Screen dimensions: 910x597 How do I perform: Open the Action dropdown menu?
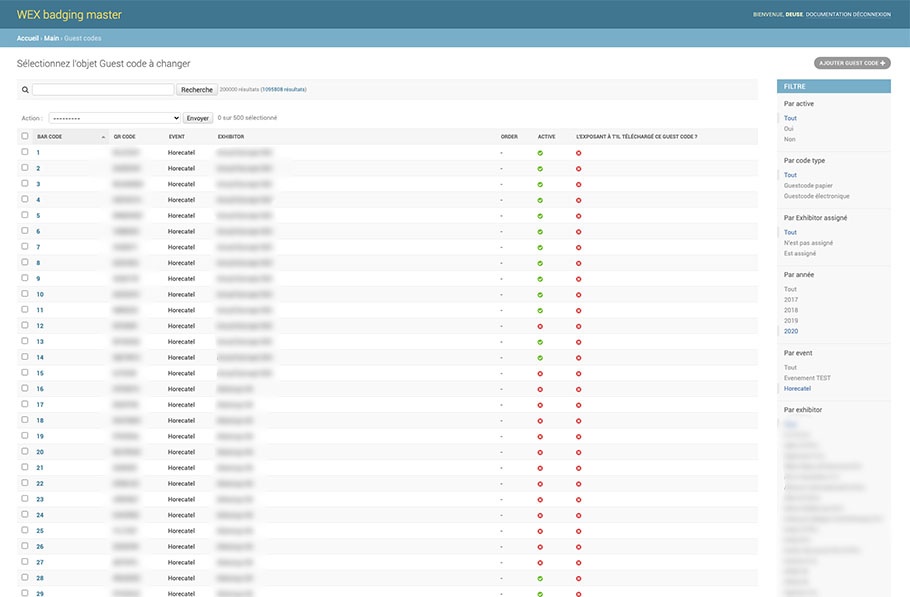[114, 118]
